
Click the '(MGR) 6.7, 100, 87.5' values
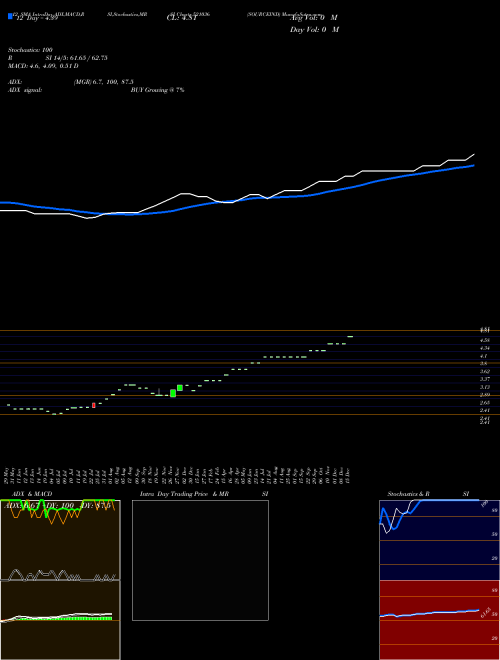pos(104,82)
